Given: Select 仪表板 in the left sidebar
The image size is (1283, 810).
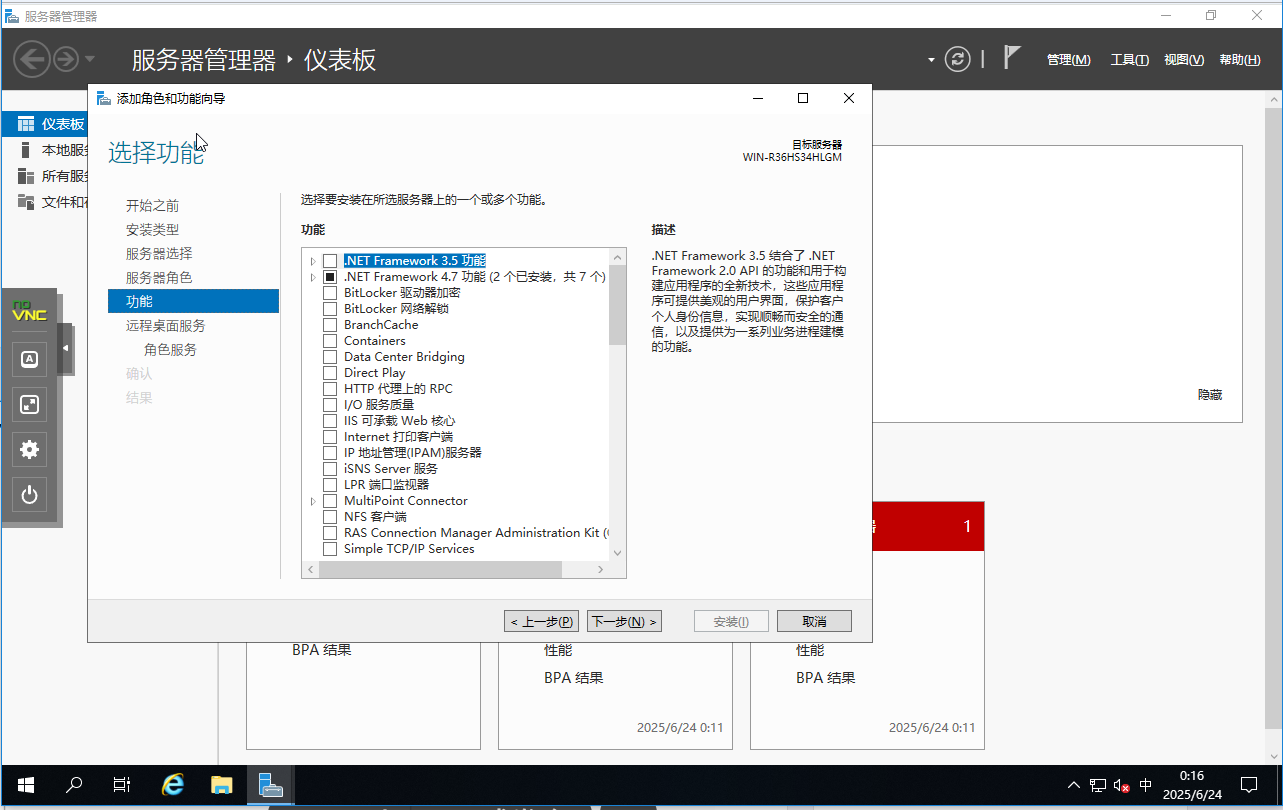Looking at the screenshot, I should pyautogui.click(x=45, y=124).
